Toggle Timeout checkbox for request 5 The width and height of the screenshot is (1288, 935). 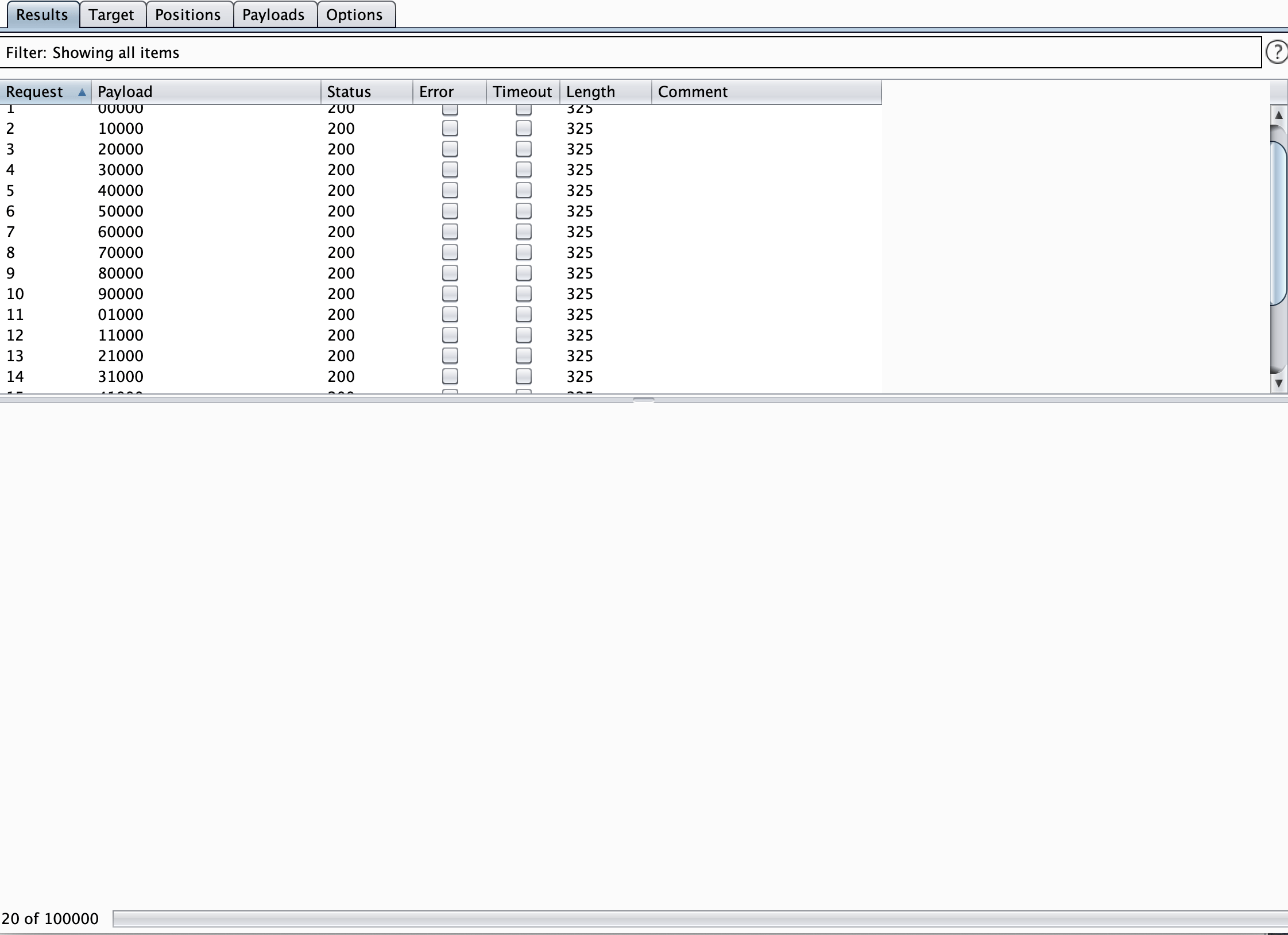(523, 190)
